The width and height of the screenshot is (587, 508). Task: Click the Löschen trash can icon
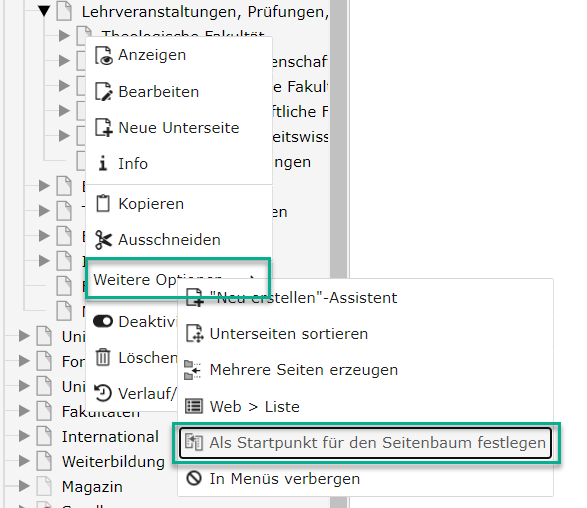(103, 357)
